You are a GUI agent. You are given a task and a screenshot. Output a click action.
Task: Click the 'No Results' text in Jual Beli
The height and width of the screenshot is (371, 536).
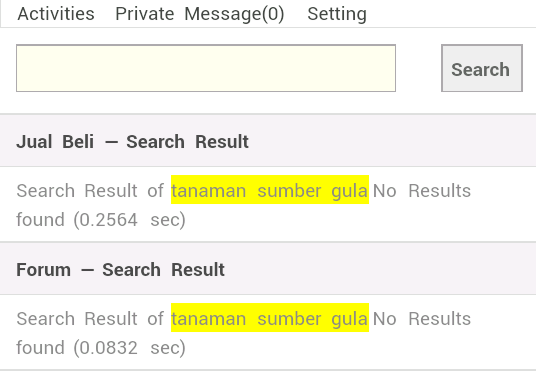click(x=422, y=190)
